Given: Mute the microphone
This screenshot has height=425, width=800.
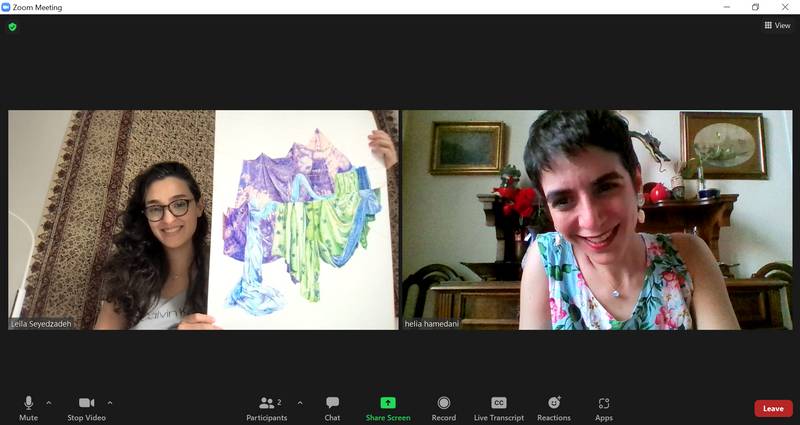Looking at the screenshot, I should coord(28,406).
